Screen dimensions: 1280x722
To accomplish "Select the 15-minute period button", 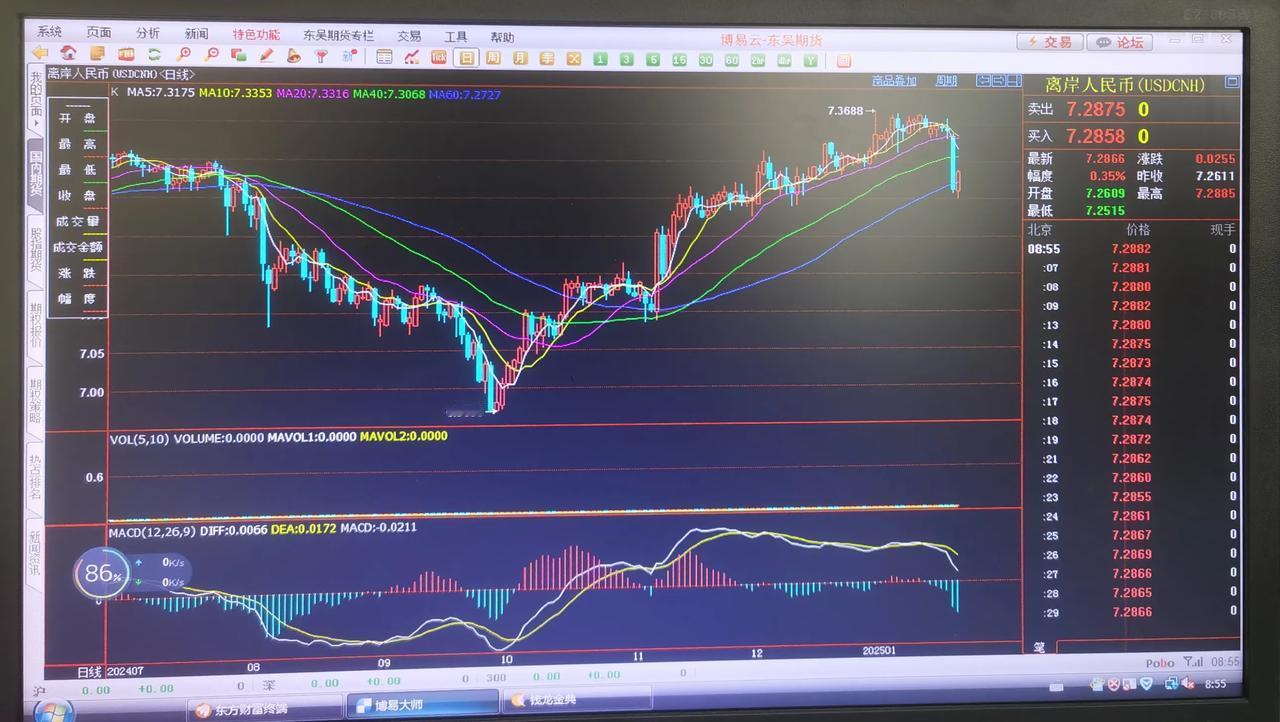I will pyautogui.click(x=679, y=60).
